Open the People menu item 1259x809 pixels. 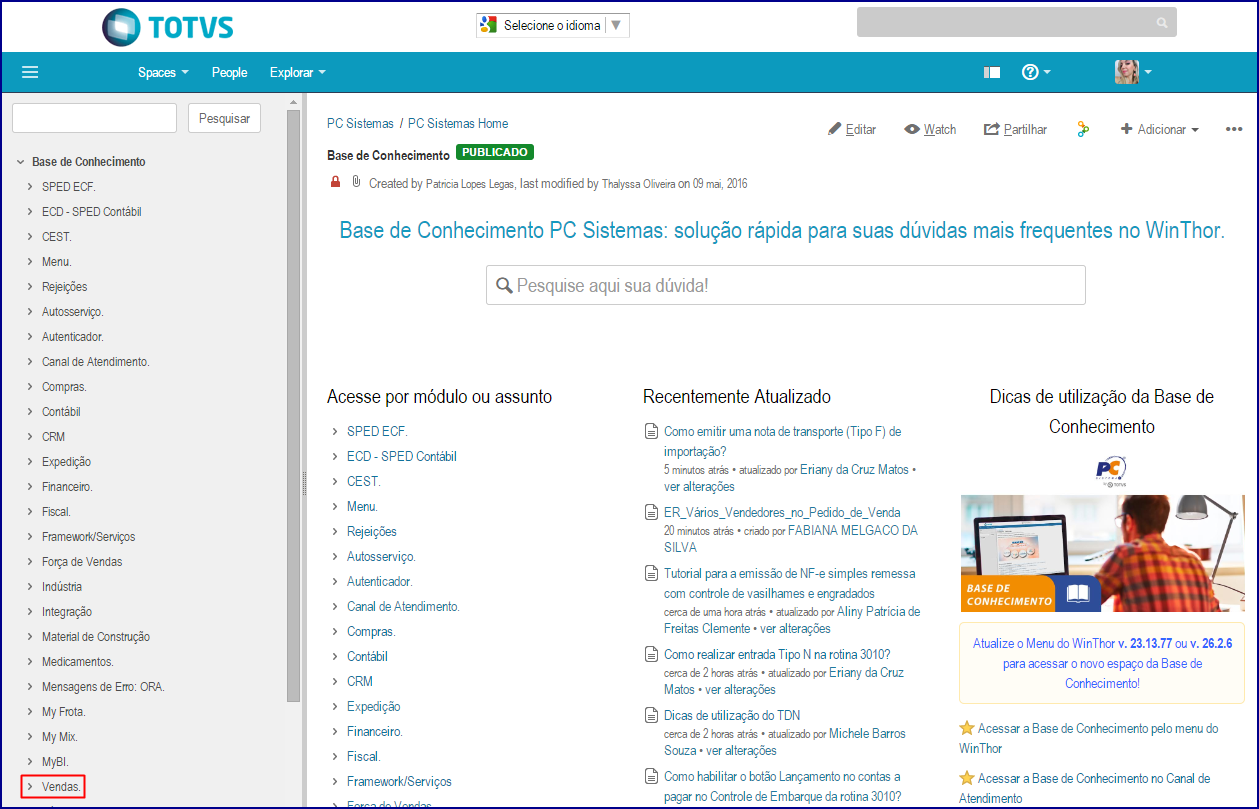tap(229, 72)
